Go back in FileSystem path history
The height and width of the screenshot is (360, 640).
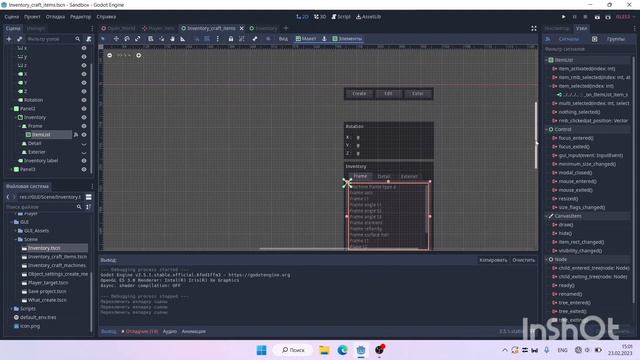[x=8, y=197]
